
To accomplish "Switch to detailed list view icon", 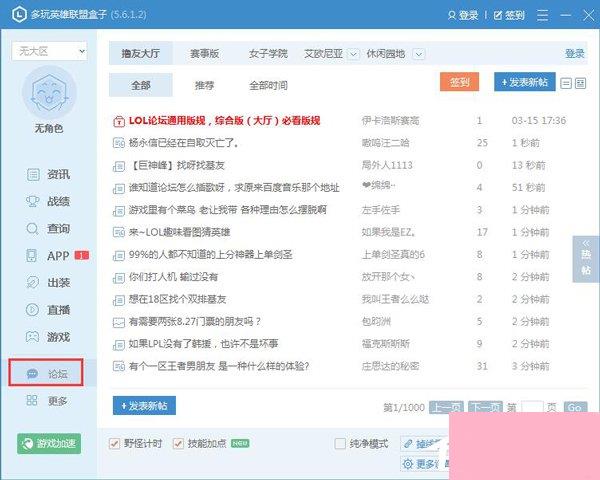I will [x=580, y=83].
